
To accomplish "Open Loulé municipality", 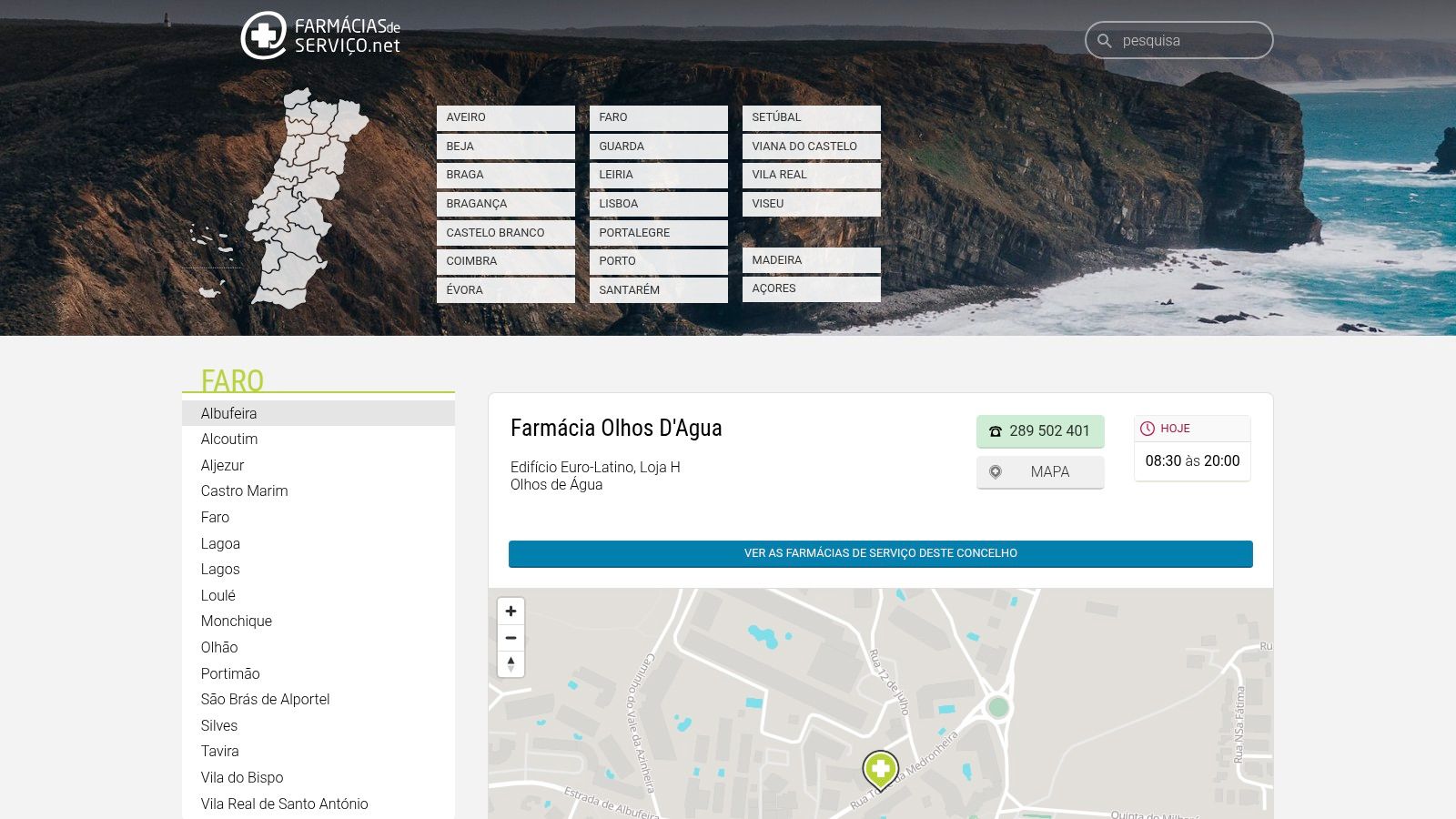I will 318,596.
